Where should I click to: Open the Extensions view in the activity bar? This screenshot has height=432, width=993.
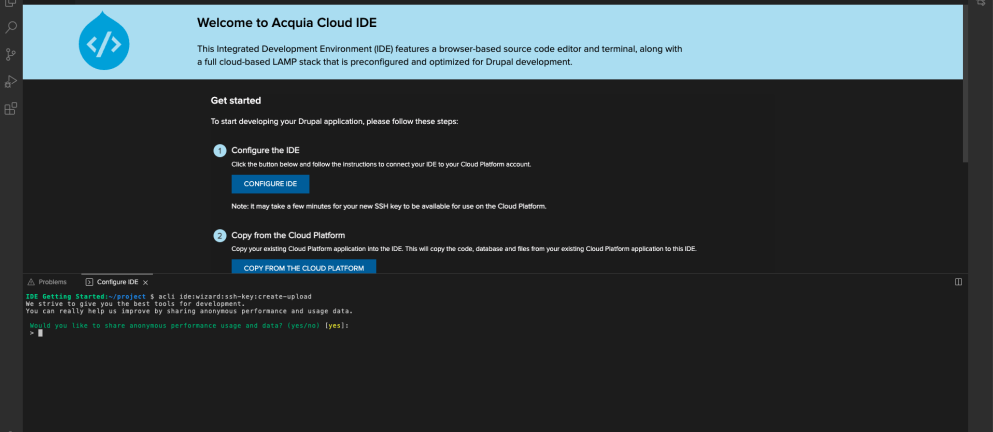click(11, 108)
